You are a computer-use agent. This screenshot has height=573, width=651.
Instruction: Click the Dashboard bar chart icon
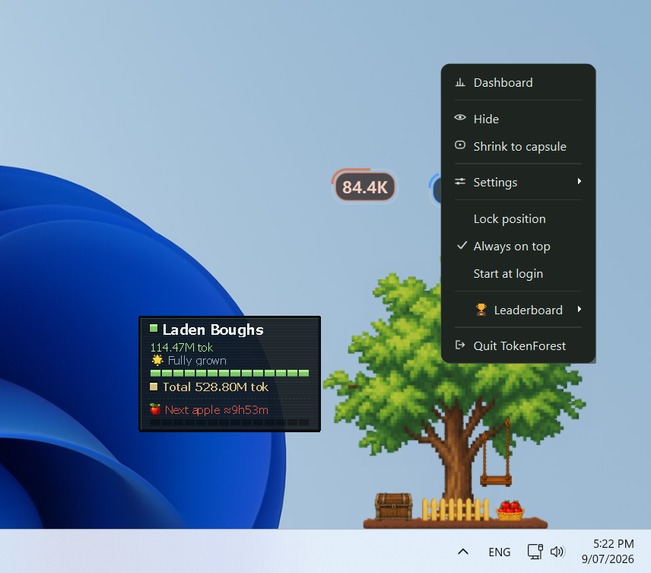460,82
